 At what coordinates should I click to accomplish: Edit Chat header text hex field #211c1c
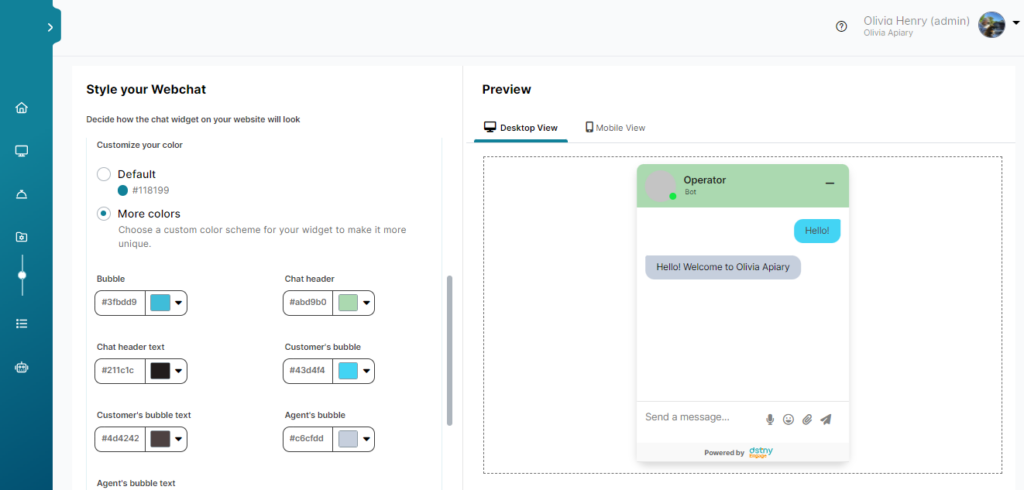pyautogui.click(x=120, y=371)
